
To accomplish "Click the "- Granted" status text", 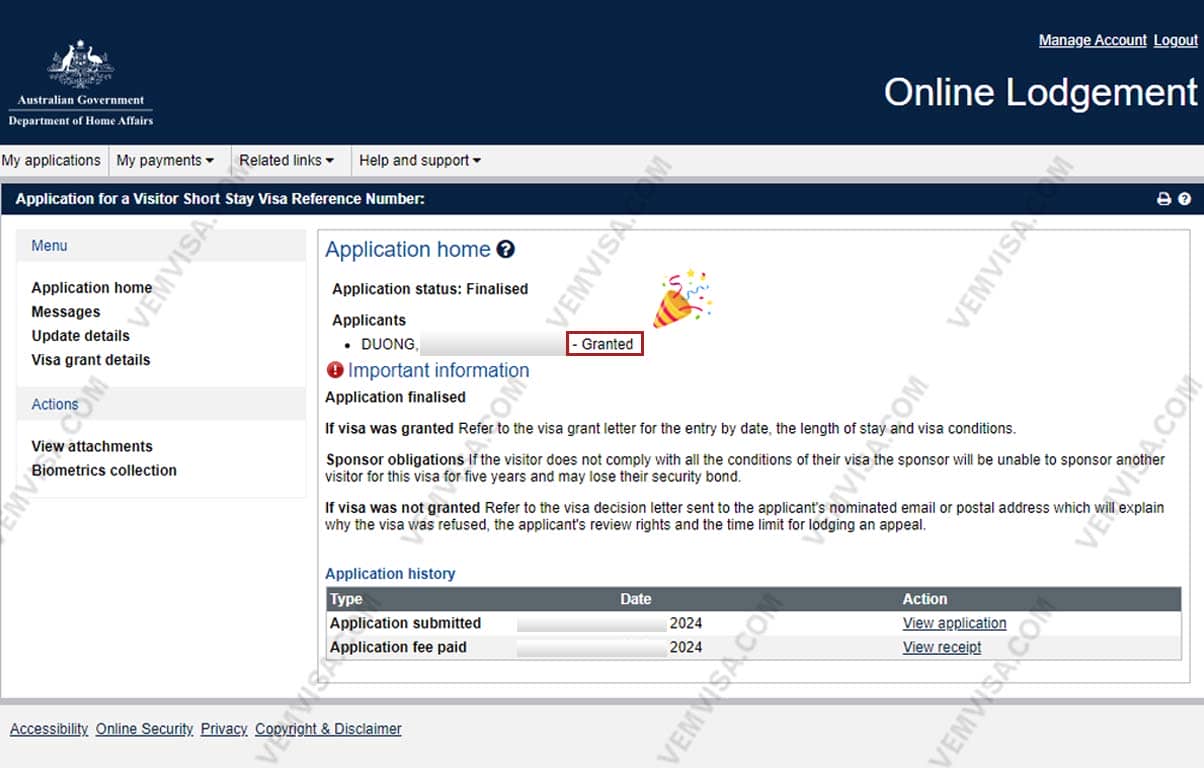I will pos(603,344).
